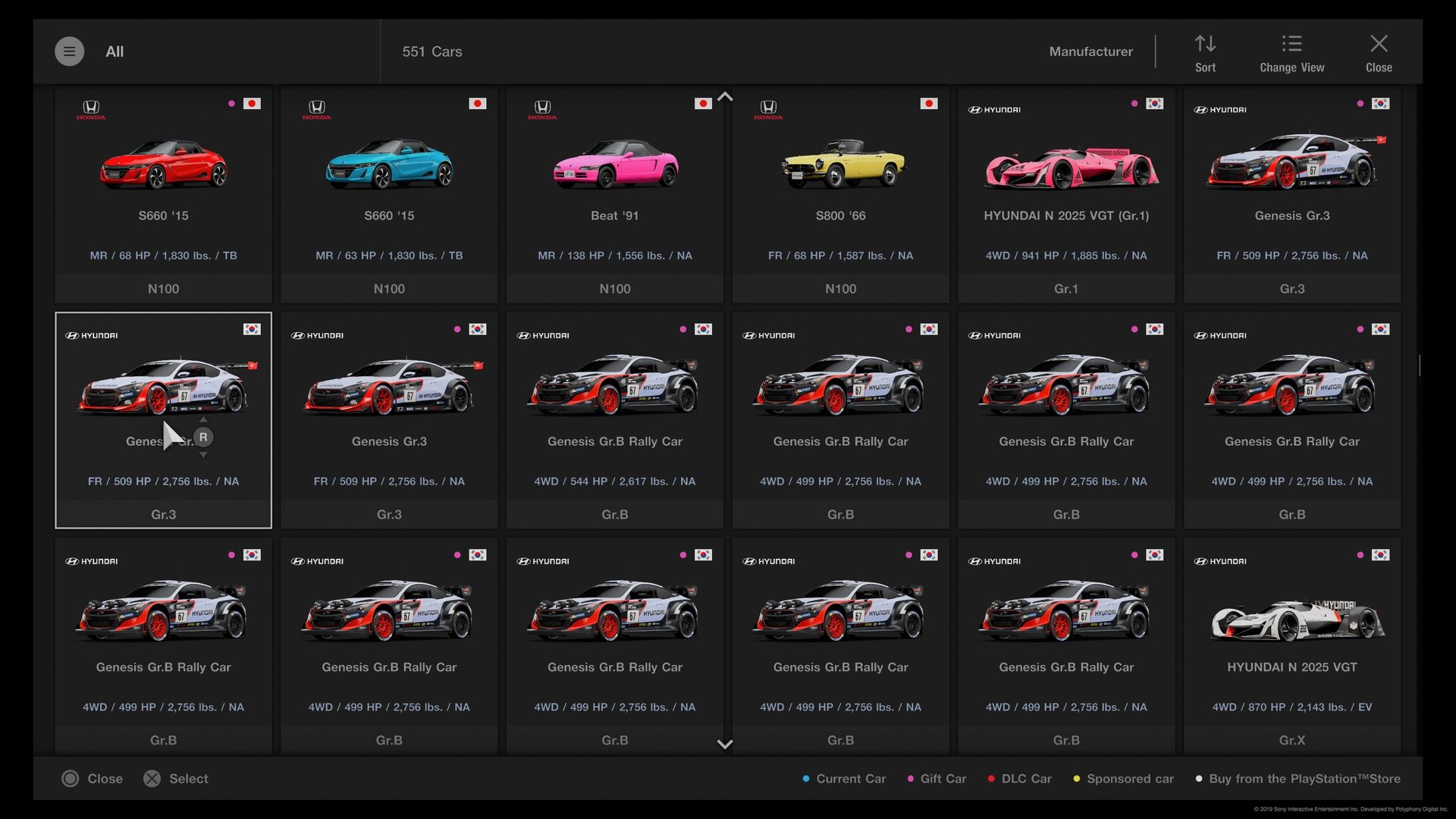1456x819 pixels.
Task: Select the yellow S800 '66 car thumbnail
Action: [843, 164]
